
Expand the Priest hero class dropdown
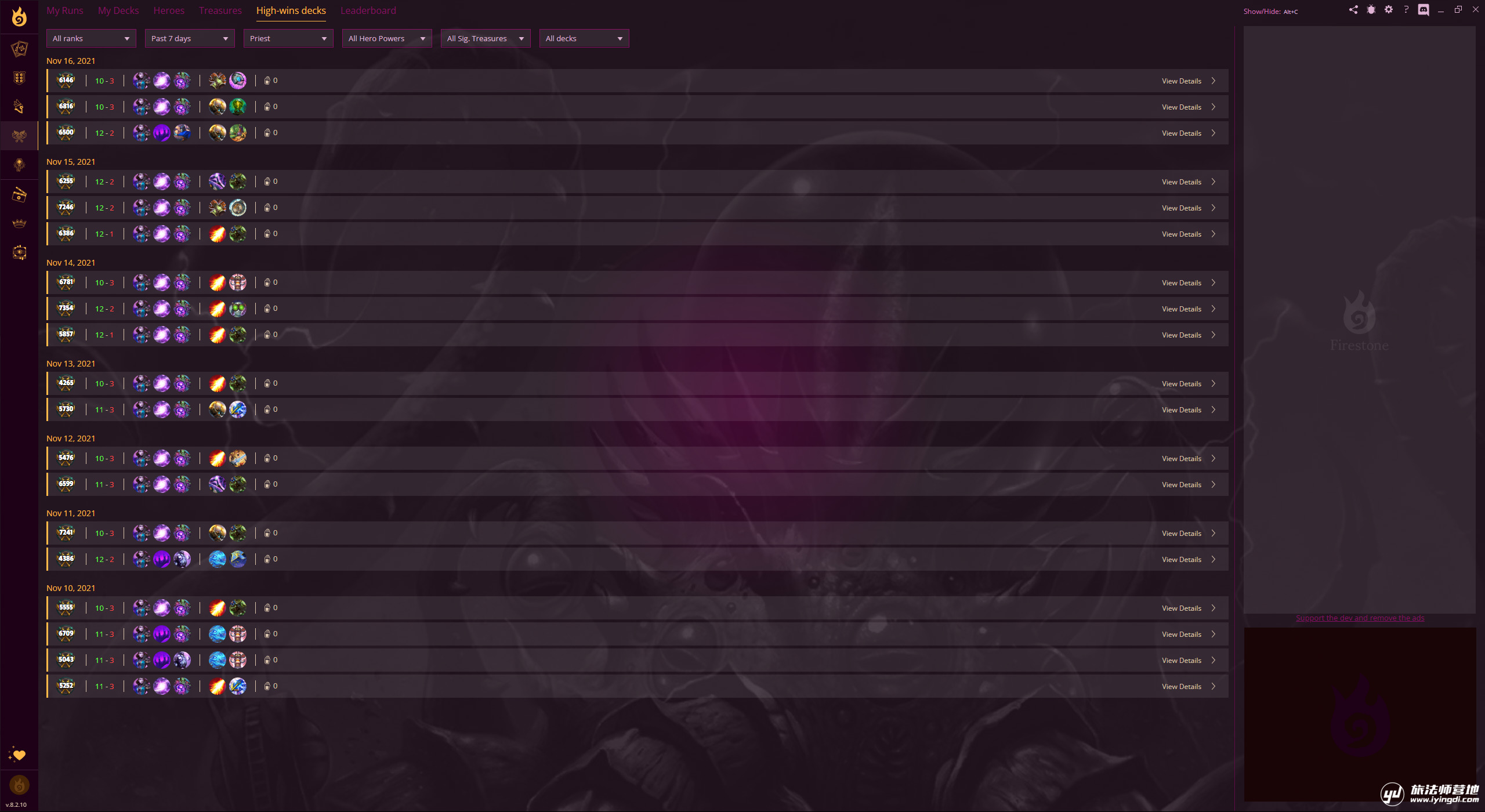pyautogui.click(x=288, y=38)
